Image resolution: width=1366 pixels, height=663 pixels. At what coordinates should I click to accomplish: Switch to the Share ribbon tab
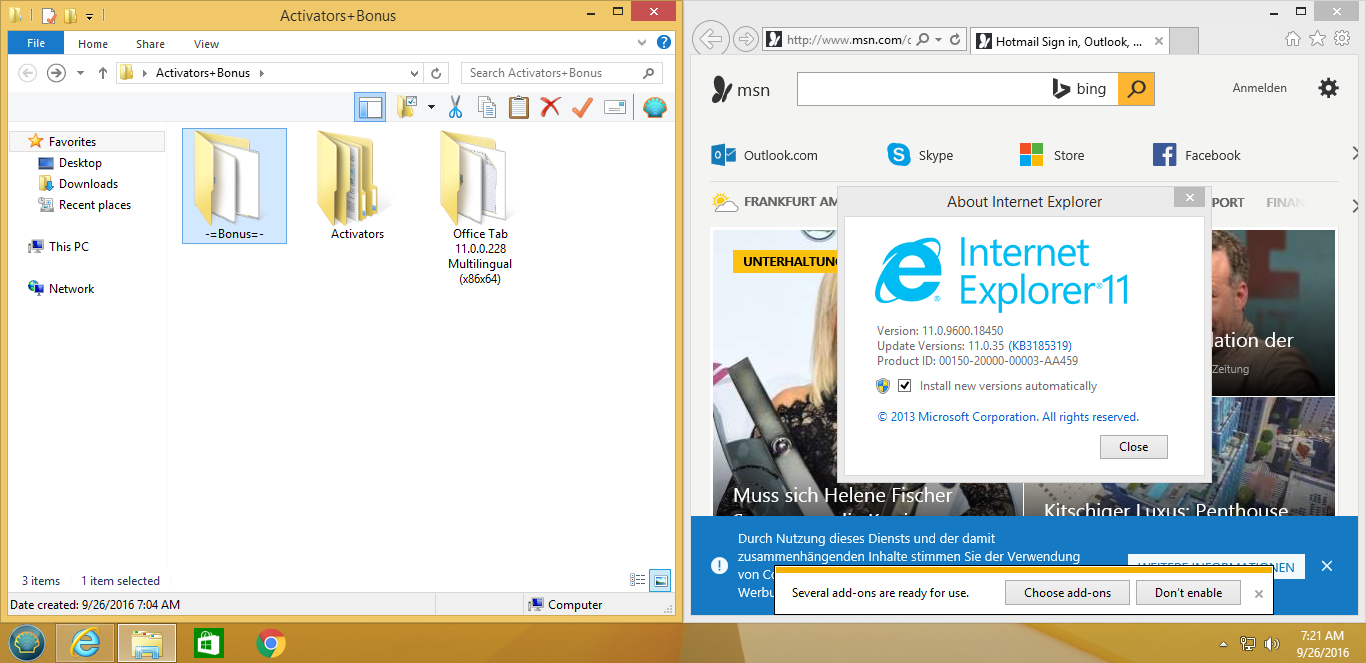click(151, 44)
